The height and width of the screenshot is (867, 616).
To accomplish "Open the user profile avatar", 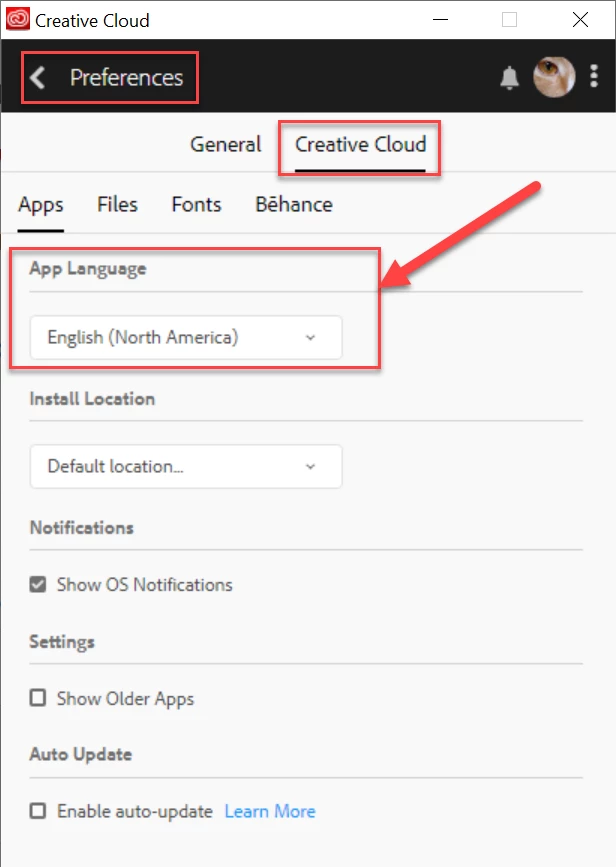I will 554,77.
